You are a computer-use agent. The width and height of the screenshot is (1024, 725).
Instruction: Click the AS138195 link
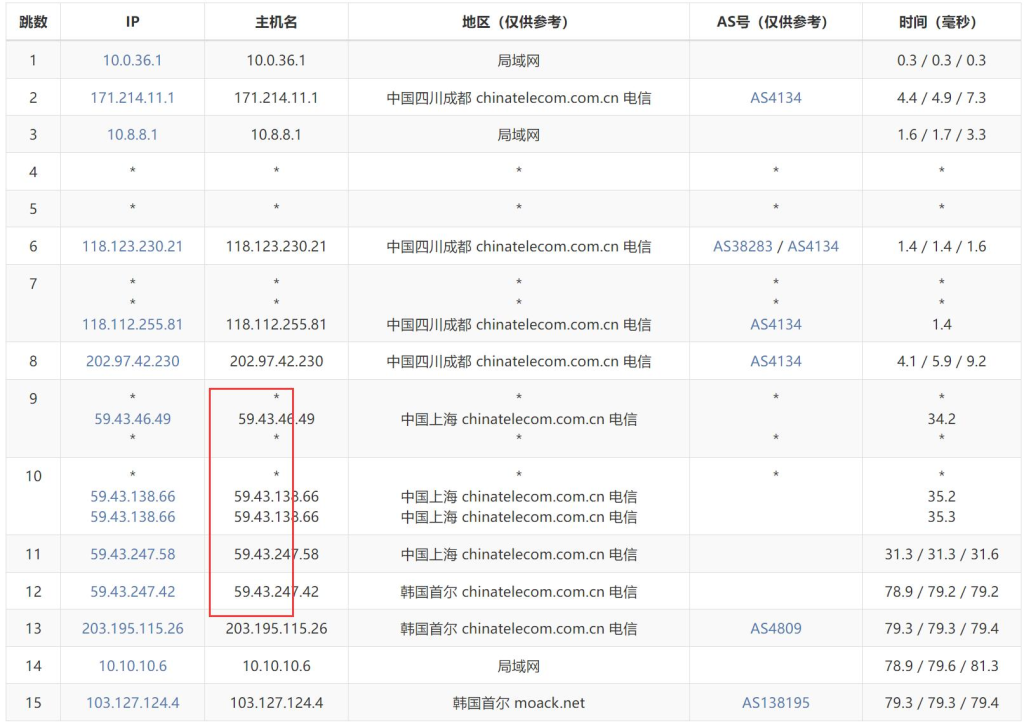click(776, 703)
